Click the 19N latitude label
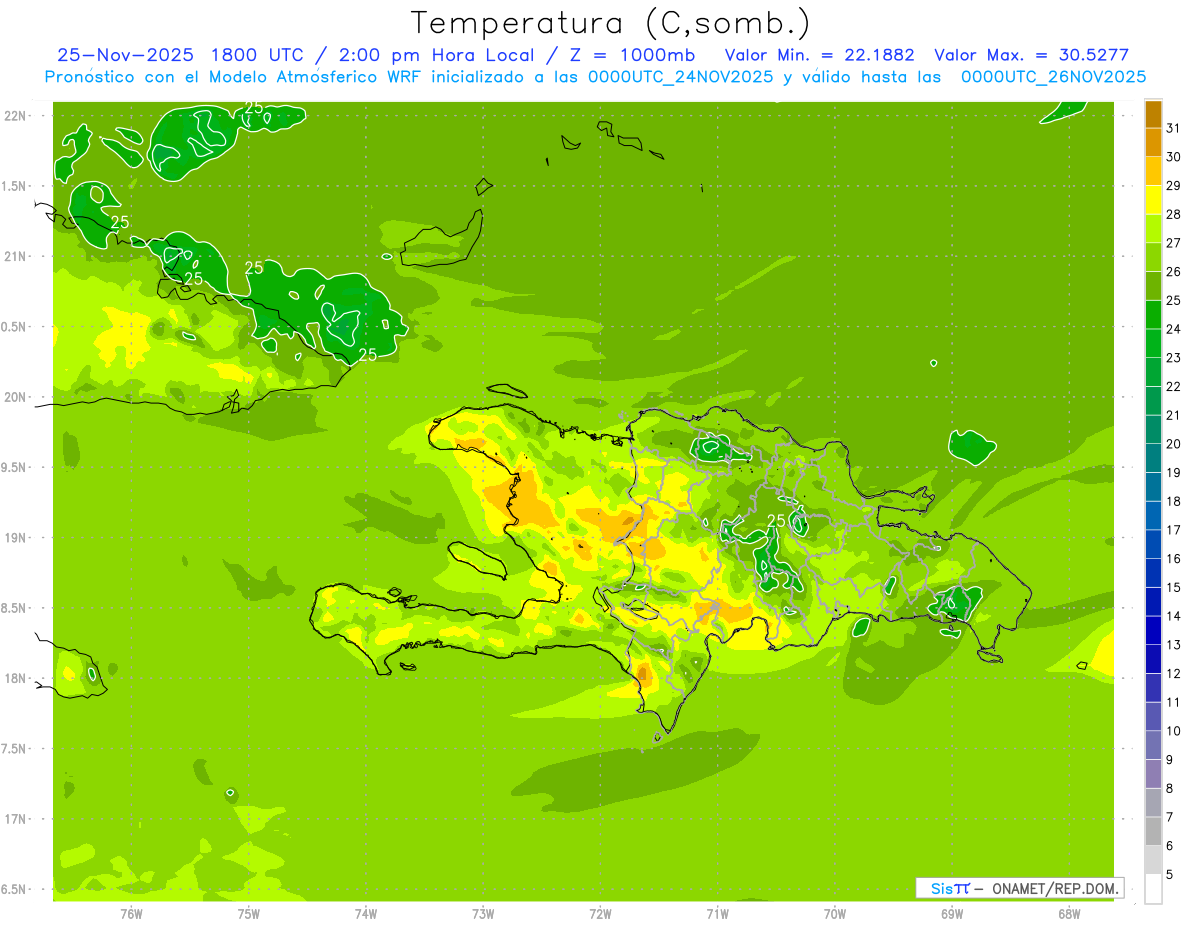The image size is (1200, 927). 14,538
